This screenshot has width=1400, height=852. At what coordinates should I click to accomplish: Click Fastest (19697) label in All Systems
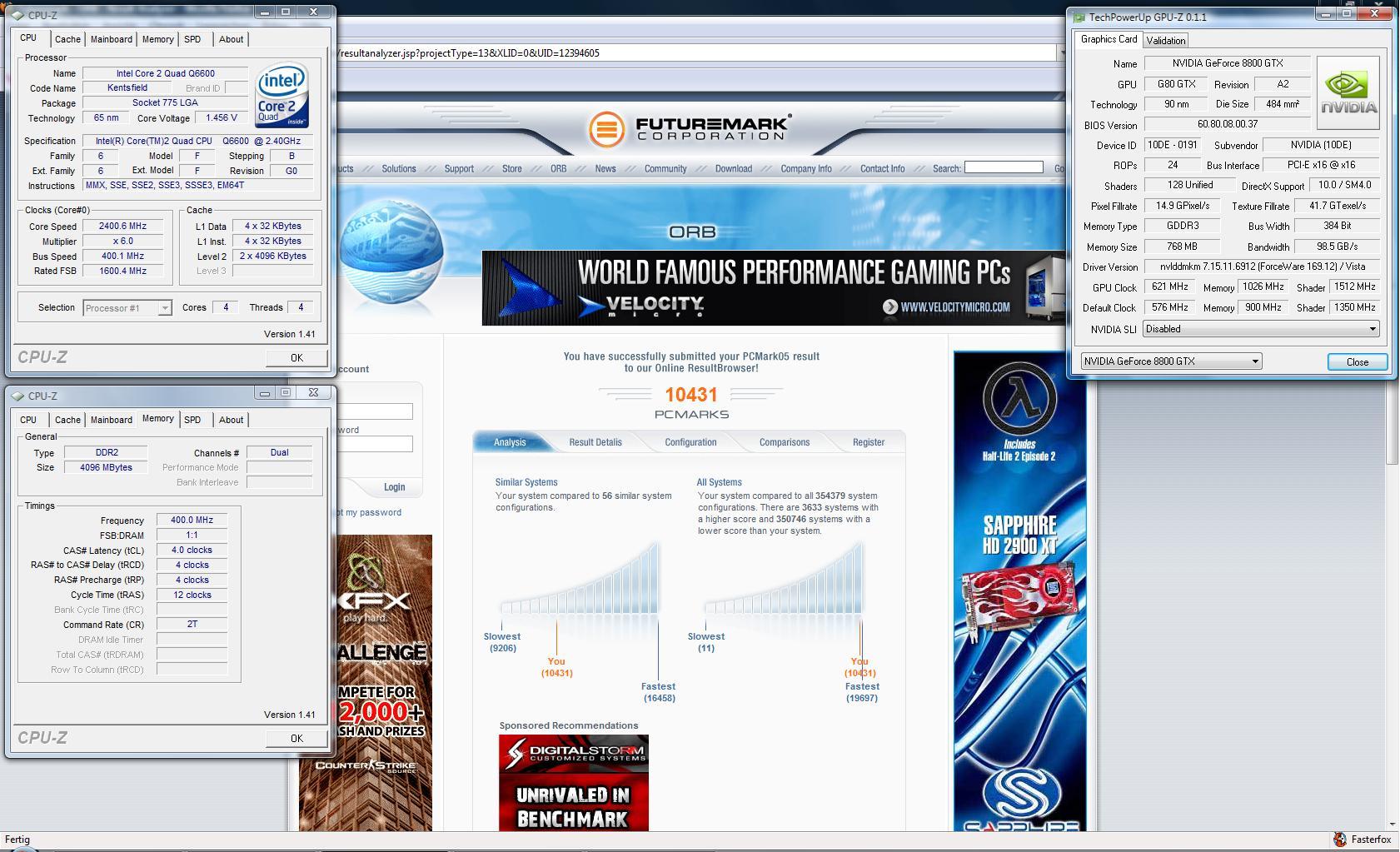[862, 692]
